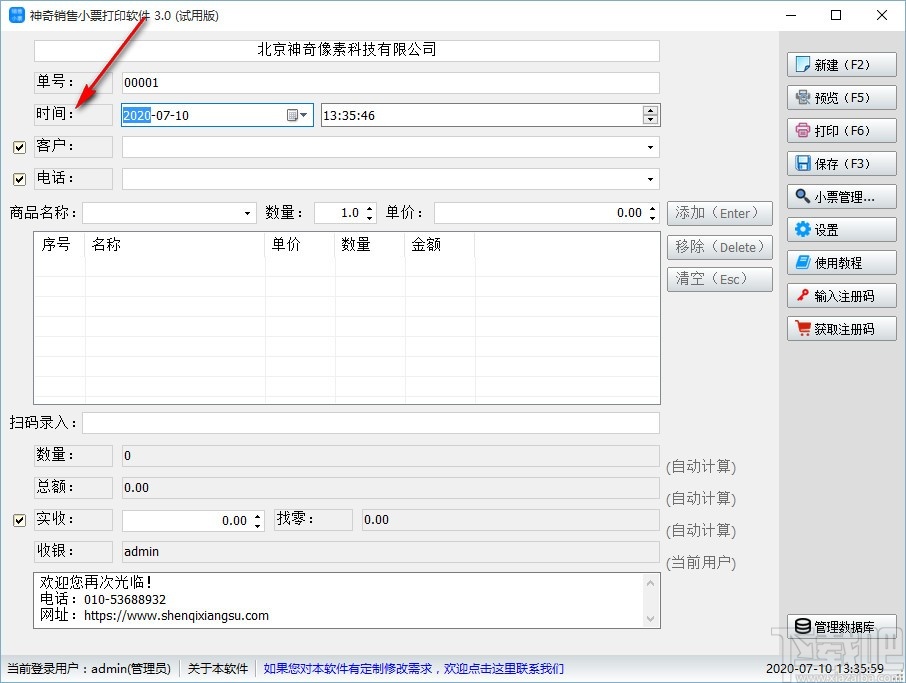Click the company name field 北京神奇像素科技有限公司

pyautogui.click(x=347, y=50)
